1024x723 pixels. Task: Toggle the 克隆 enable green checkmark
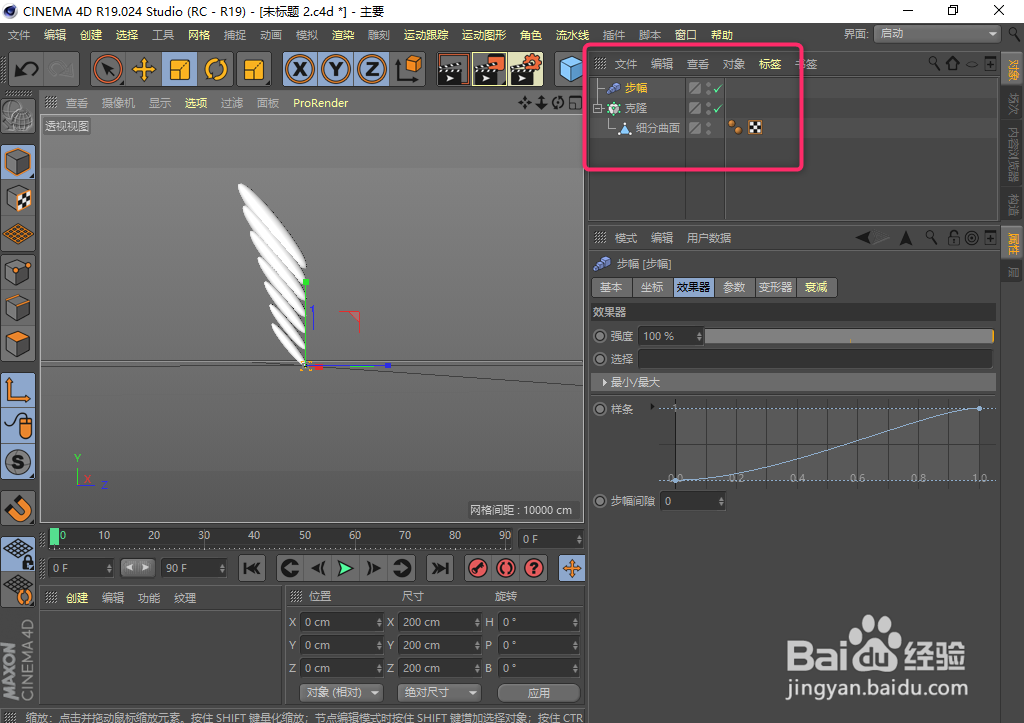pos(718,108)
